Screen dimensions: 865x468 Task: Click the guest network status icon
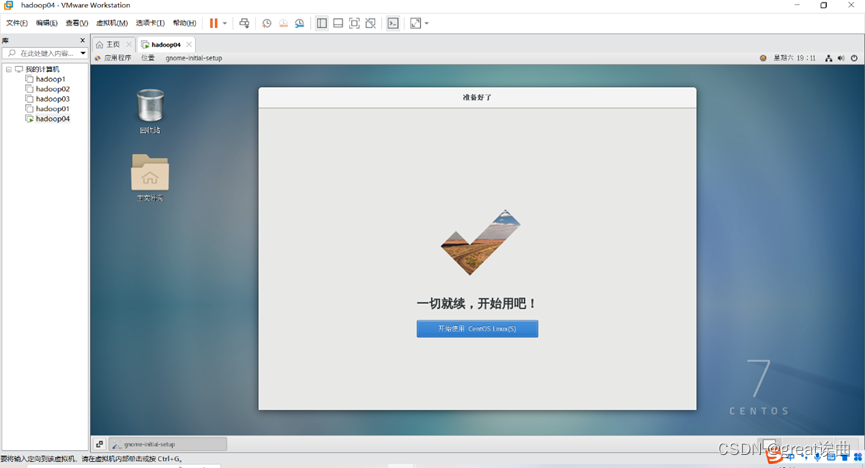pos(828,58)
